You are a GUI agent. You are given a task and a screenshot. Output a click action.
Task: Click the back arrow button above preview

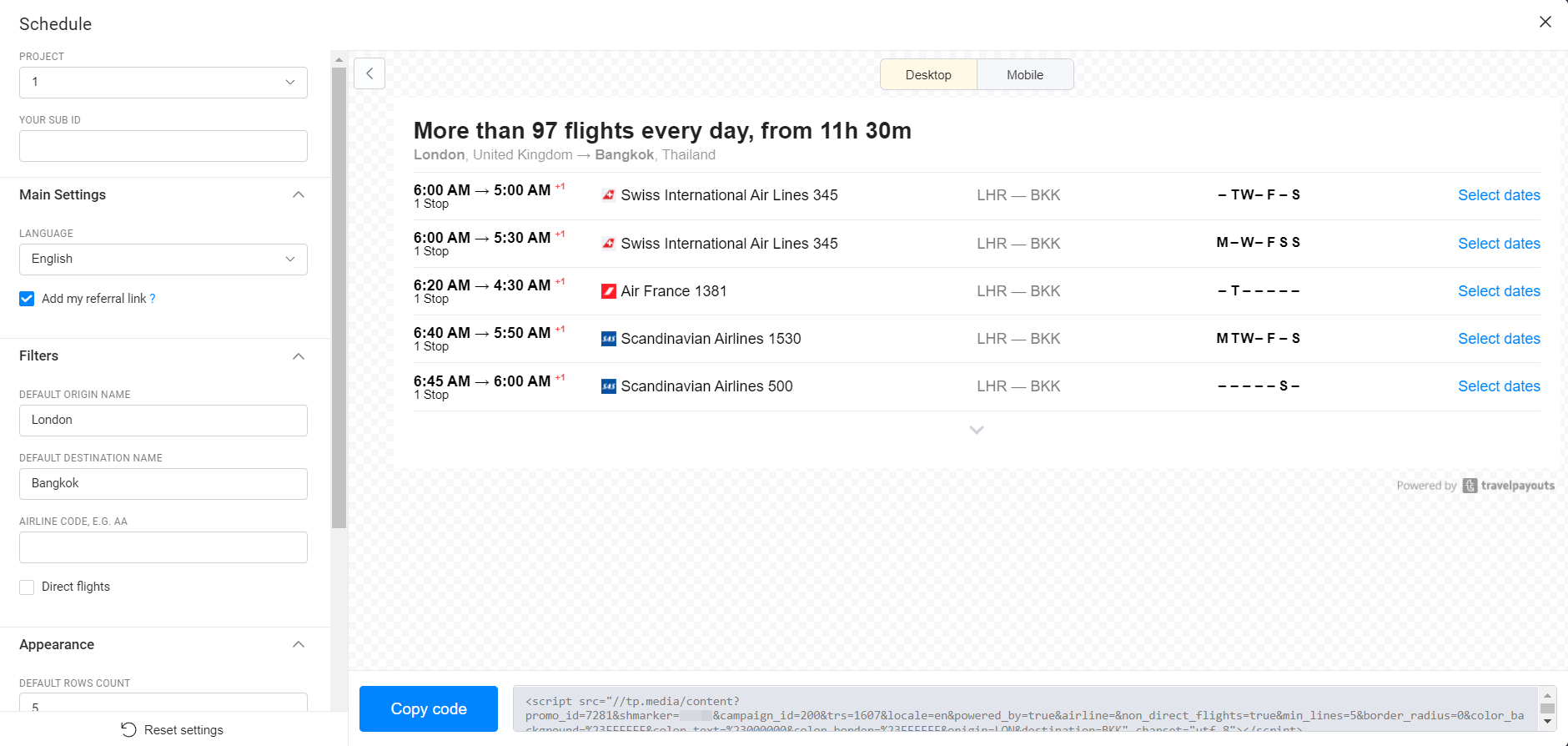pyautogui.click(x=369, y=73)
